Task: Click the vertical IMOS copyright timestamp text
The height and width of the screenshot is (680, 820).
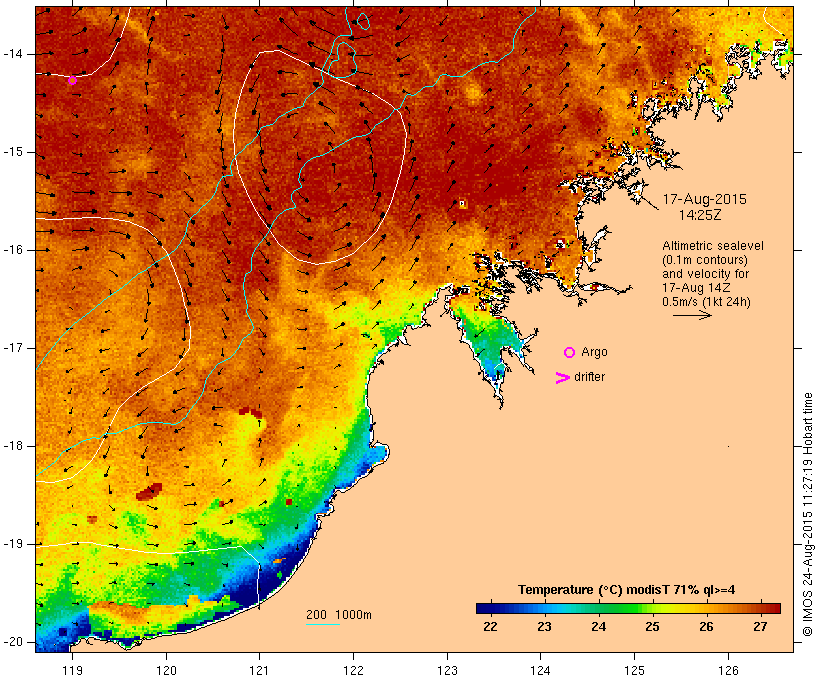Action: pos(807,514)
